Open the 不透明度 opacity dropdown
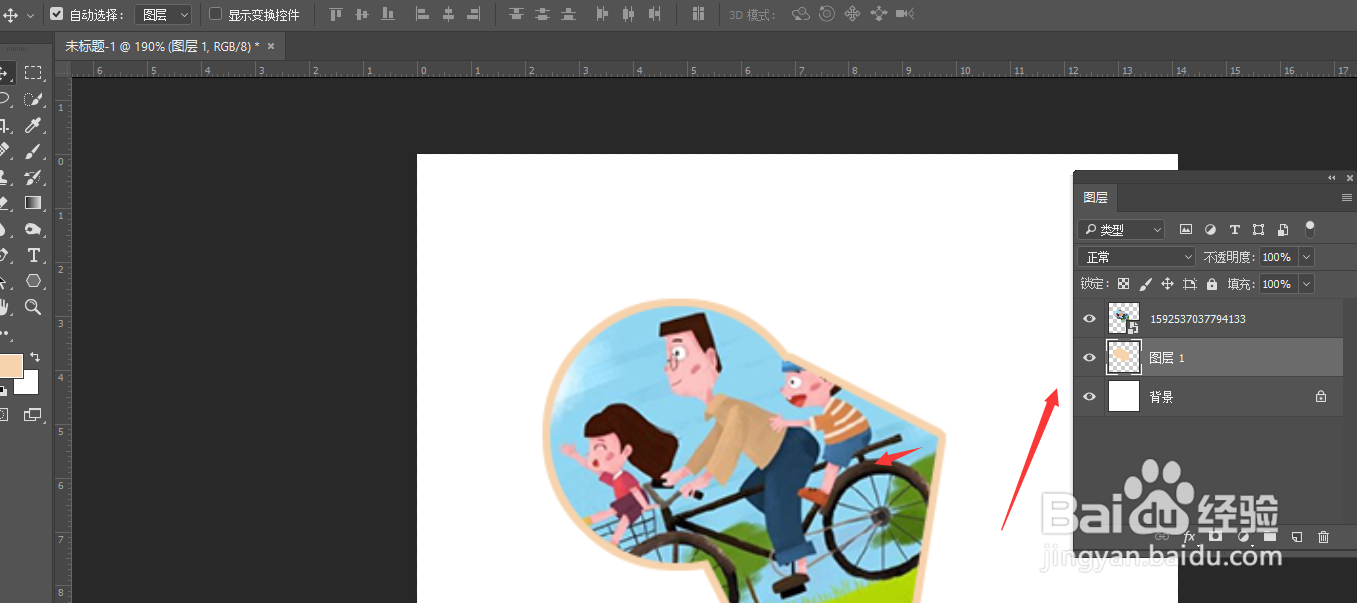This screenshot has height=603, width=1357. click(x=1305, y=257)
